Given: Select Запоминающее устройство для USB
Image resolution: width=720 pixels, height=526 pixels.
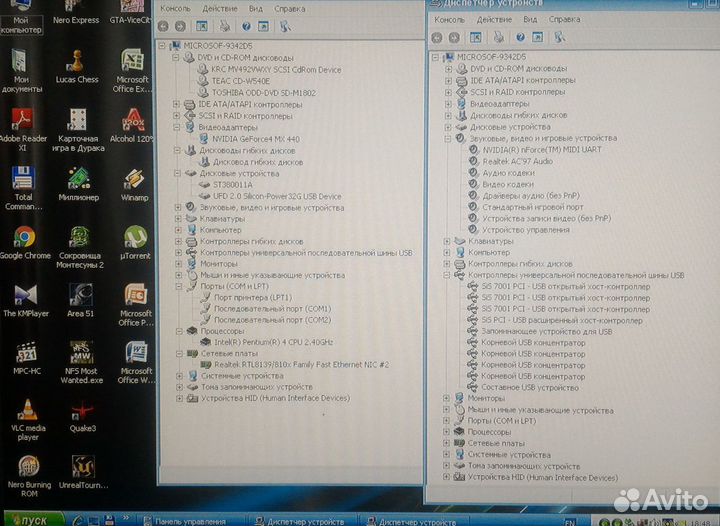Looking at the screenshot, I should (x=546, y=331).
